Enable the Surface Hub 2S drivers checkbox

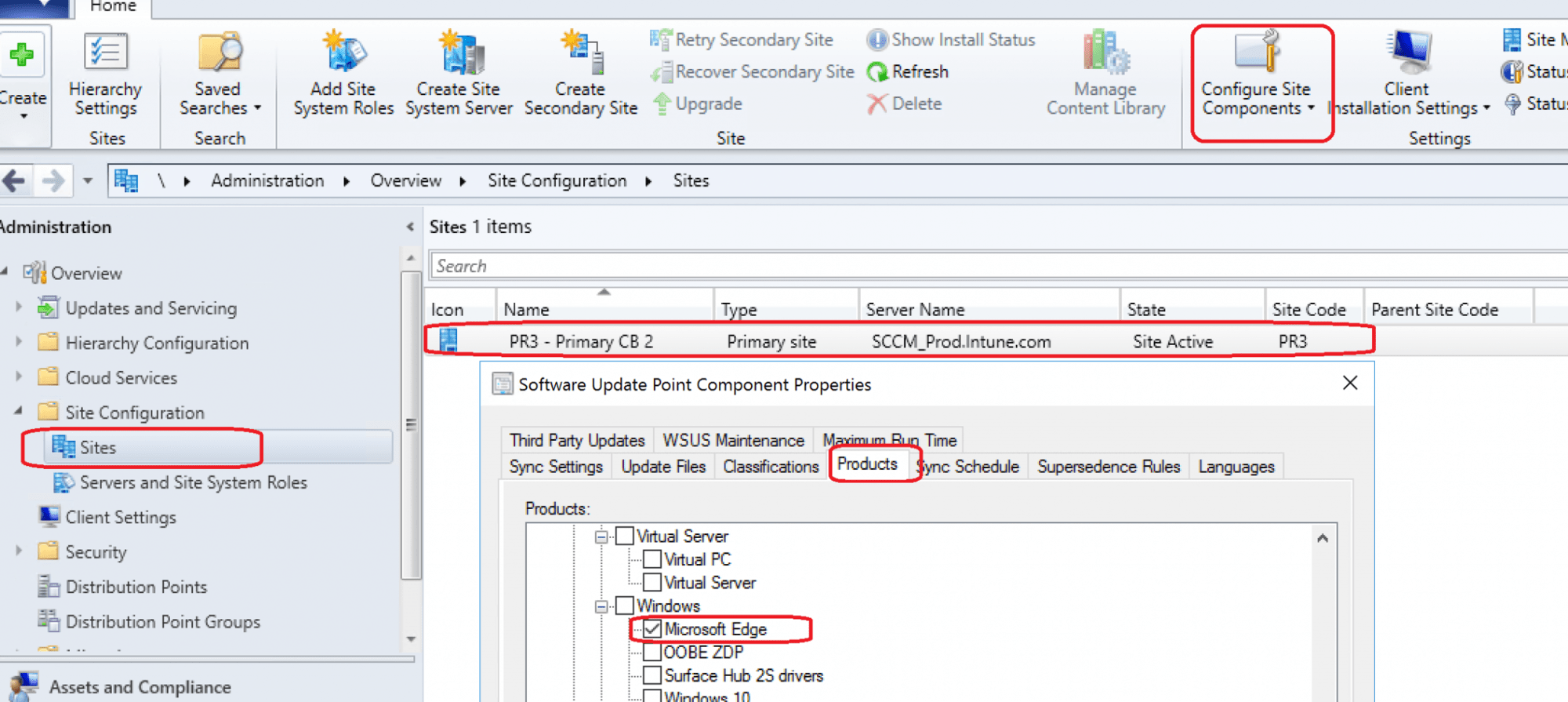pos(652,675)
